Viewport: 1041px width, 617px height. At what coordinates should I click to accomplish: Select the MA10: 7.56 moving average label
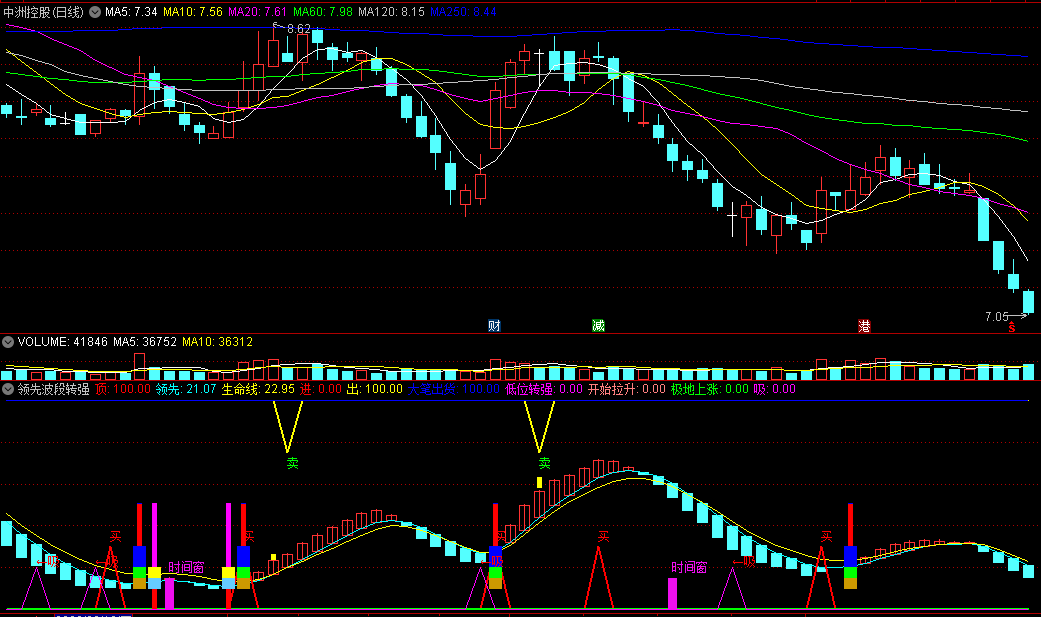click(193, 12)
